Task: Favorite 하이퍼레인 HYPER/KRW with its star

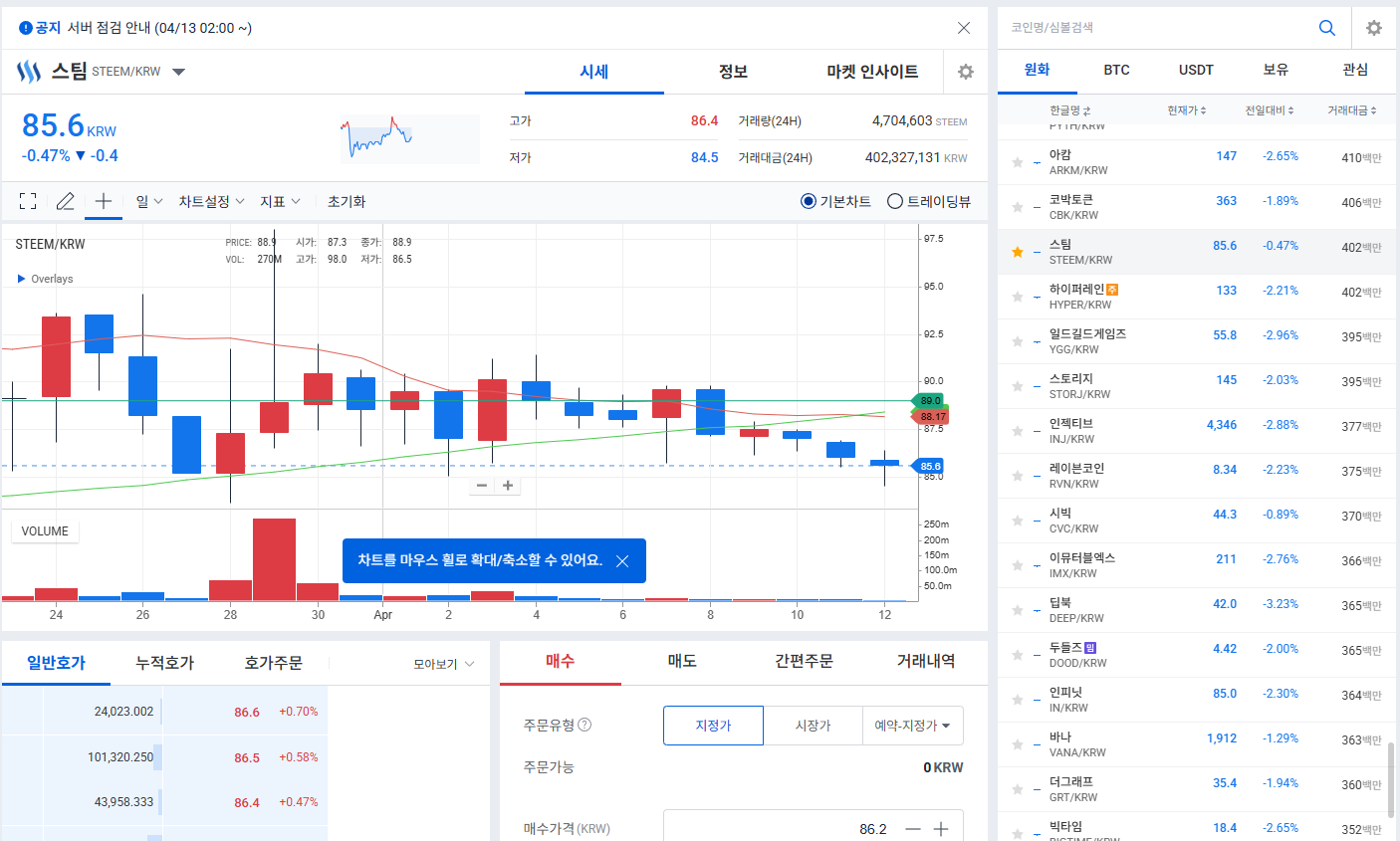Action: (1018, 297)
